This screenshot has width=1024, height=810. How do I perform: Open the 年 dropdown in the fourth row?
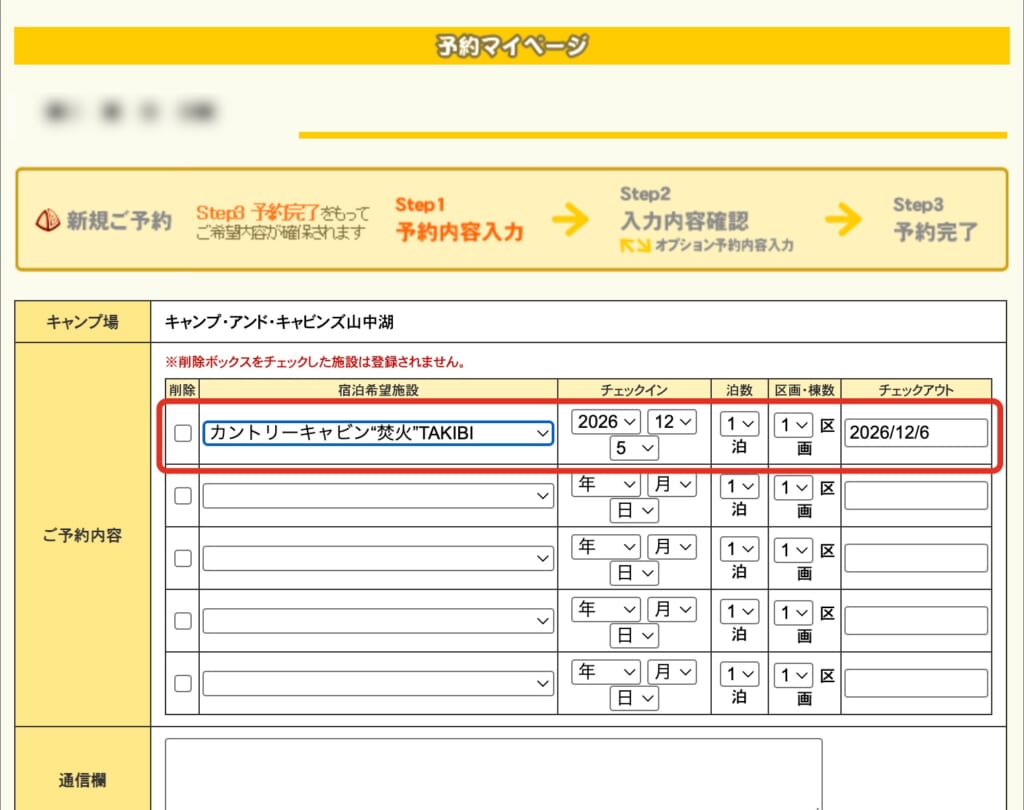606,609
